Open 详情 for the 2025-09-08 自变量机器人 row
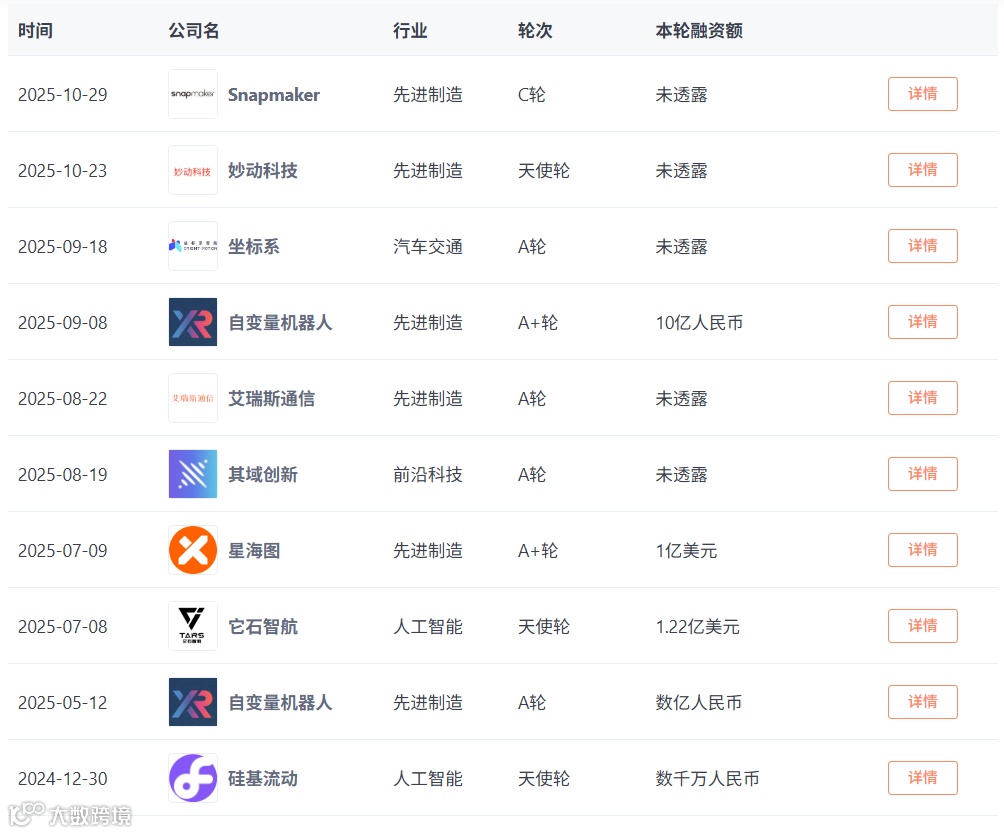Screen dimensions: 1004x834 pyautogui.click(x=923, y=322)
